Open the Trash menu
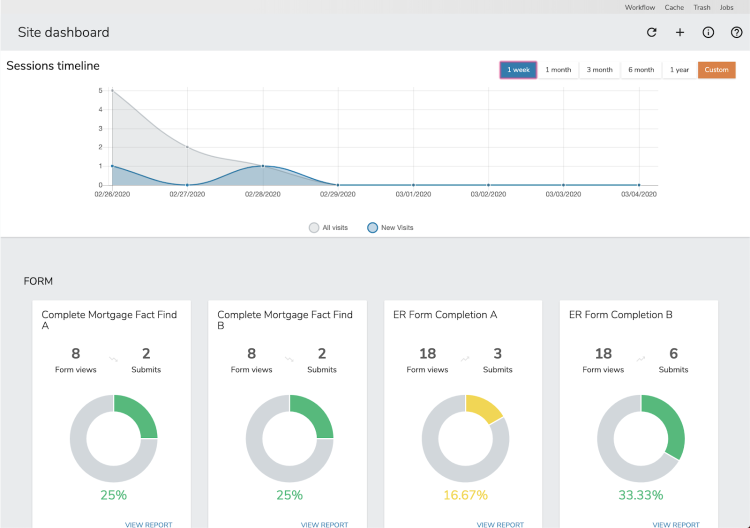This screenshot has height=528, width=750. pyautogui.click(x=702, y=7)
